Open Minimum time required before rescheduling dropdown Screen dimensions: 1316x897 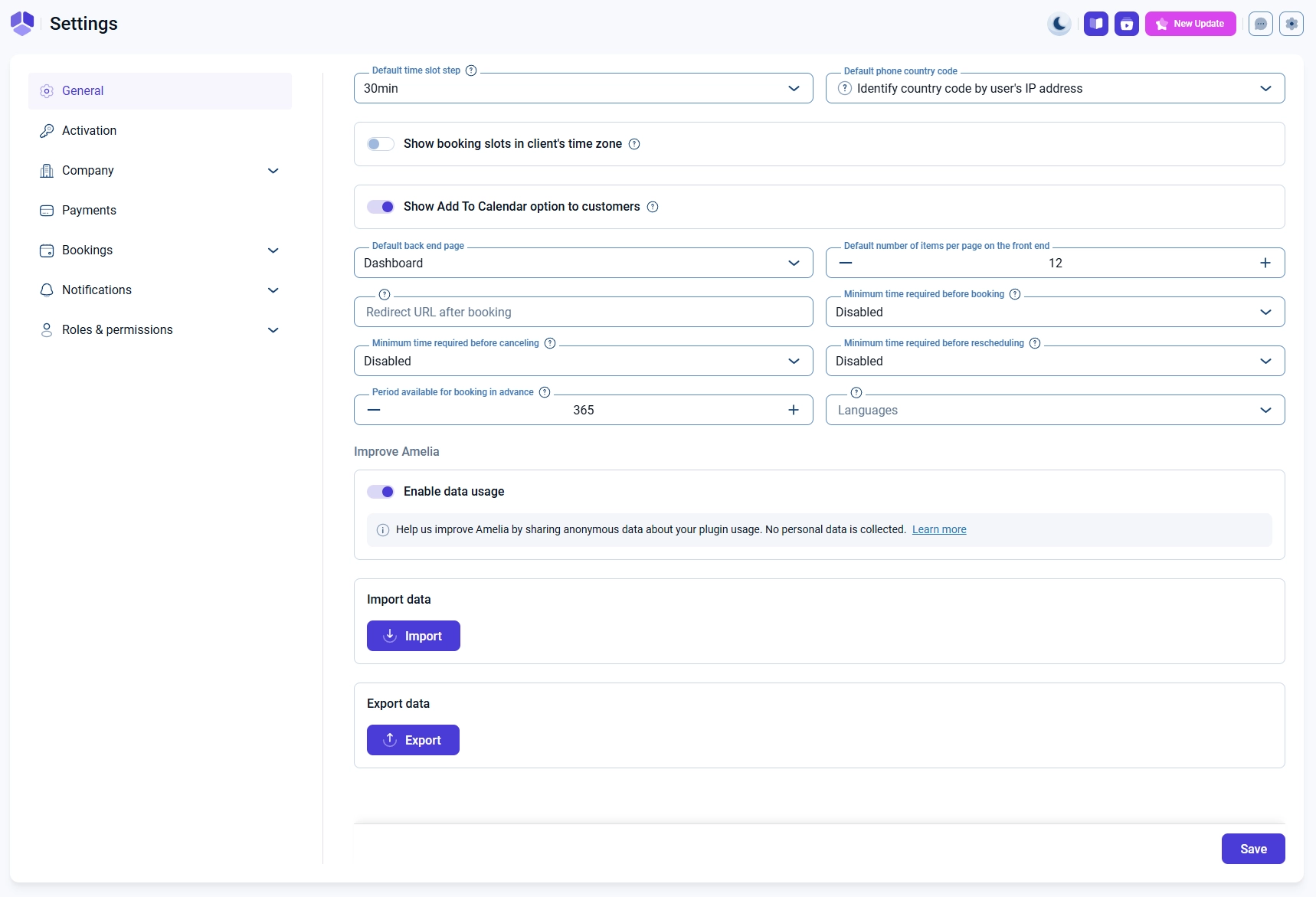coord(1056,361)
